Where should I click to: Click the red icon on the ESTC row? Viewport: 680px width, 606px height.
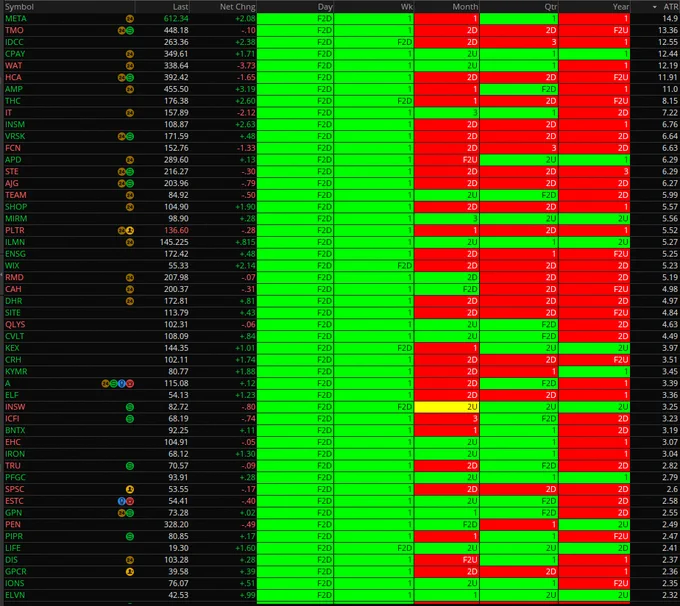tap(130, 501)
